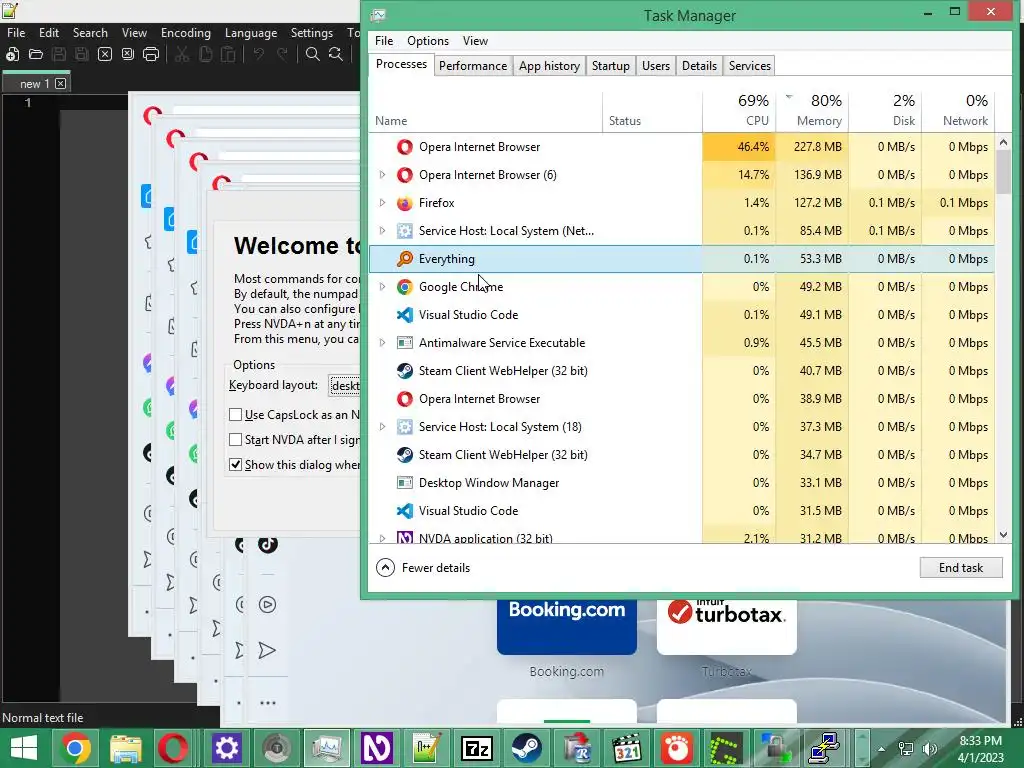Click the taskbar clock showing 8:33 PM
Image resolution: width=1024 pixels, height=768 pixels.
[x=980, y=749]
